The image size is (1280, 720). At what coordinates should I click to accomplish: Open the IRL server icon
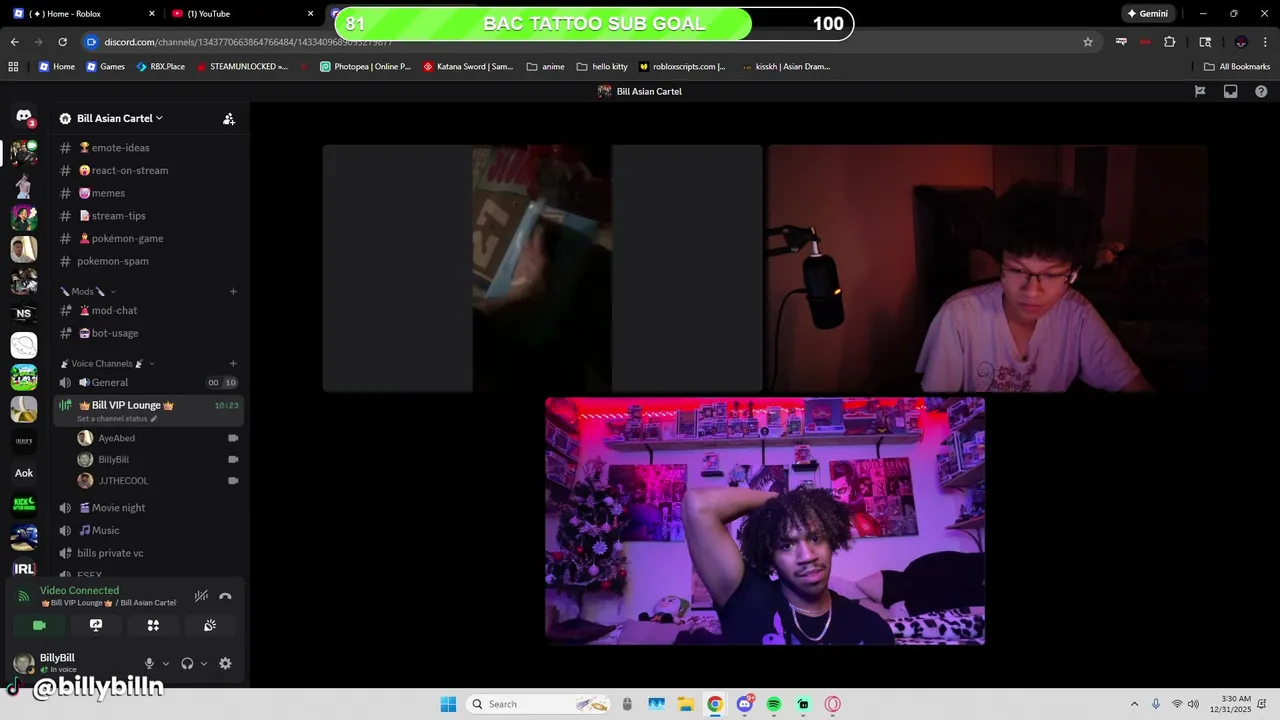[24, 569]
